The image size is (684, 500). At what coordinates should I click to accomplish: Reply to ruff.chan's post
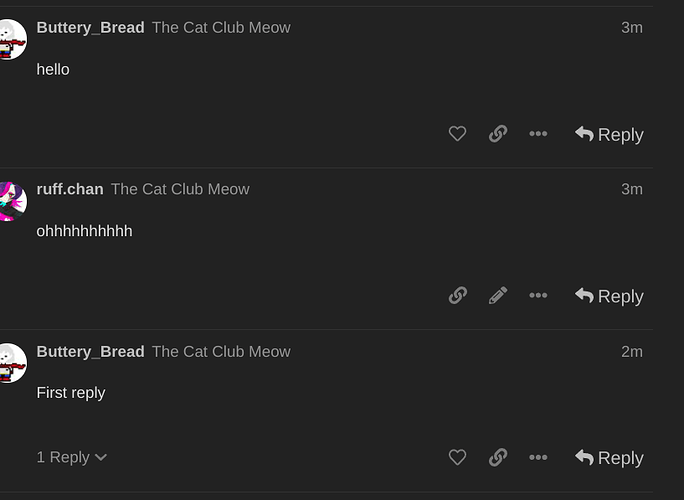(x=609, y=296)
